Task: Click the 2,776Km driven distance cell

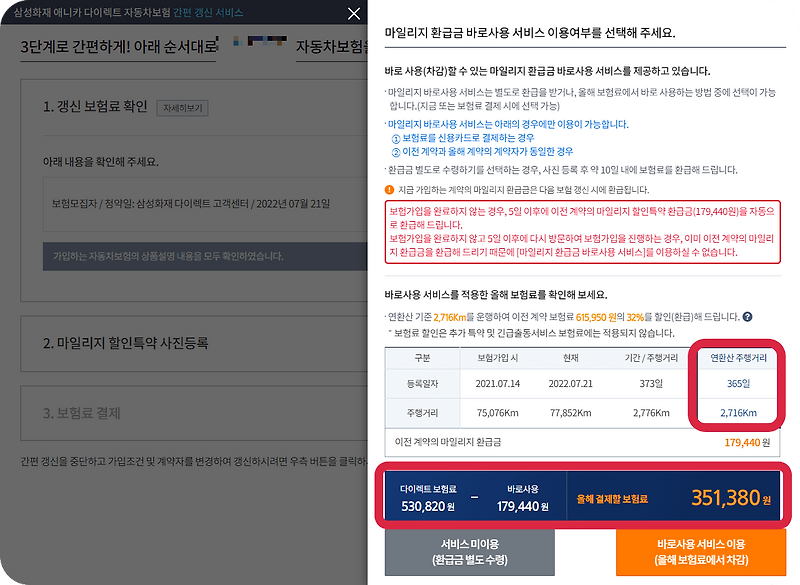Action: click(x=651, y=413)
